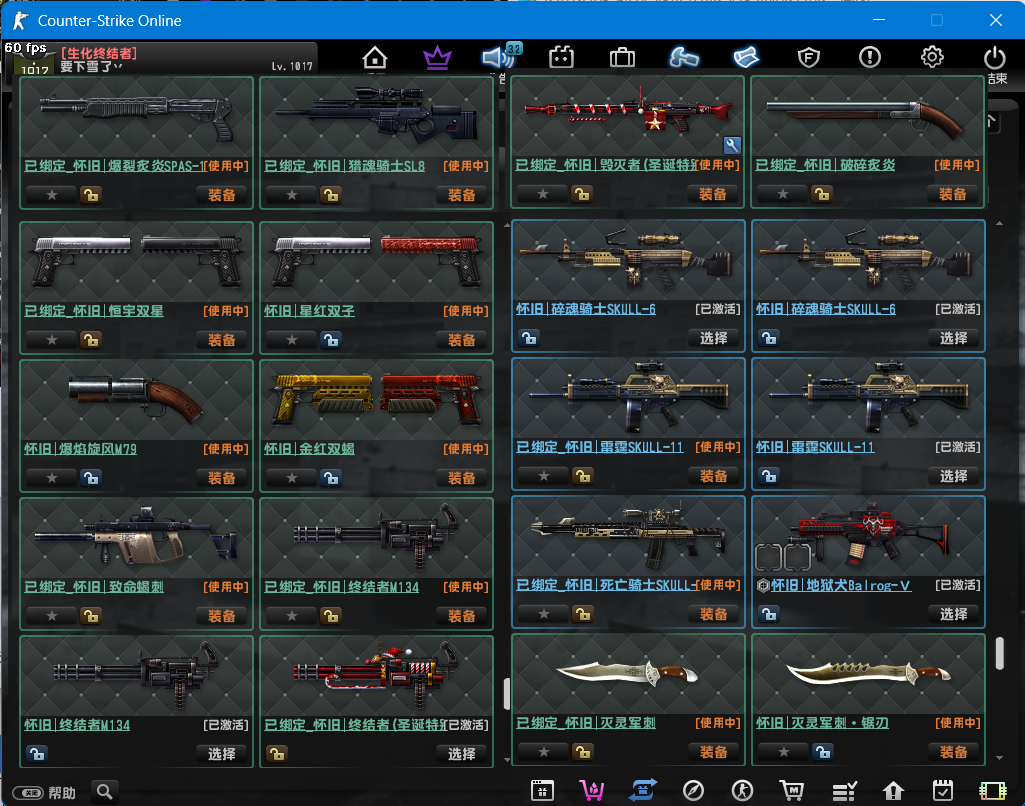
Task: Open the 怀旧|地狱犬Balrog-V name link
Action: click(841, 586)
